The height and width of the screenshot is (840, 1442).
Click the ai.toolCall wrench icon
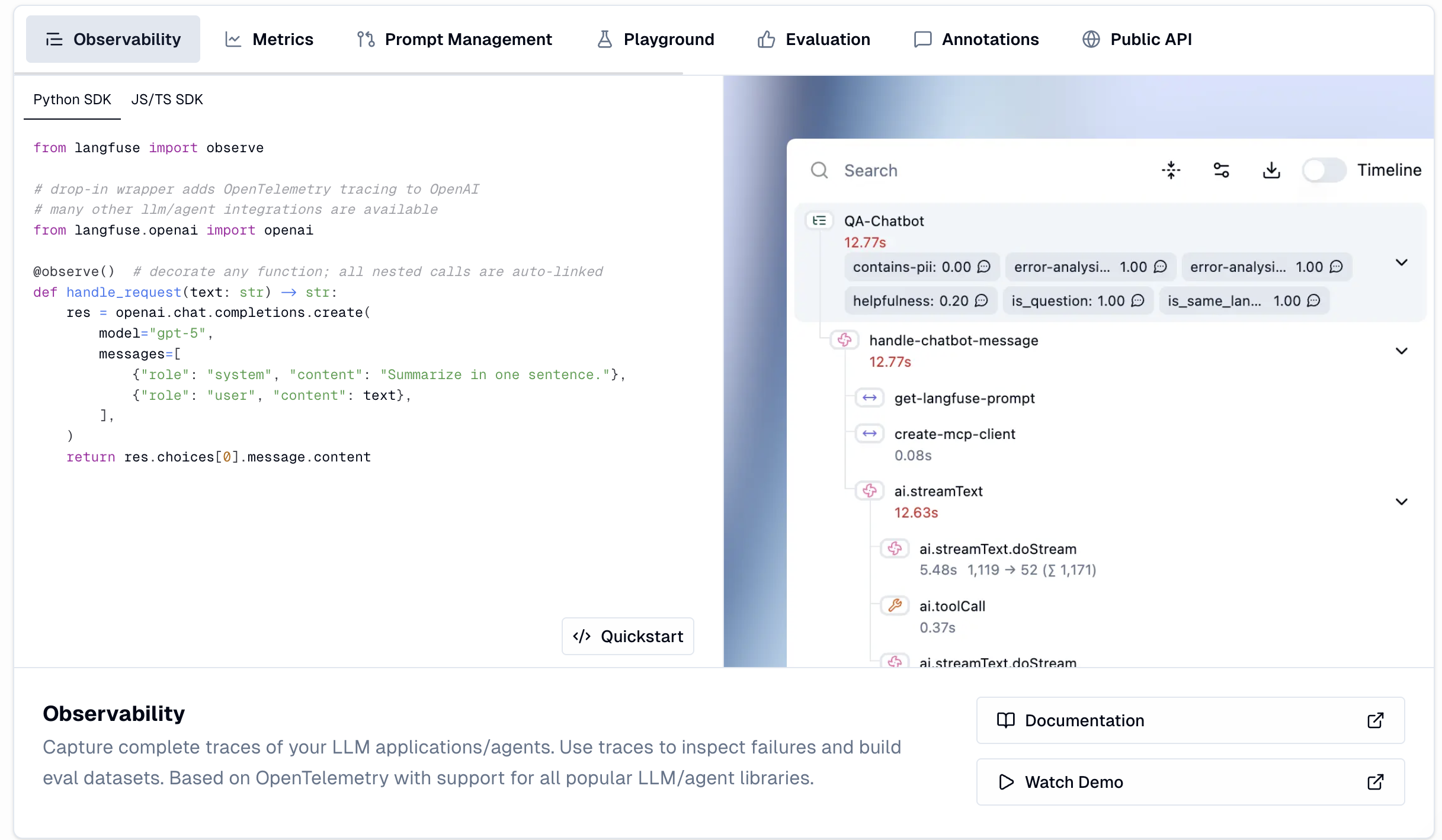(x=895, y=605)
